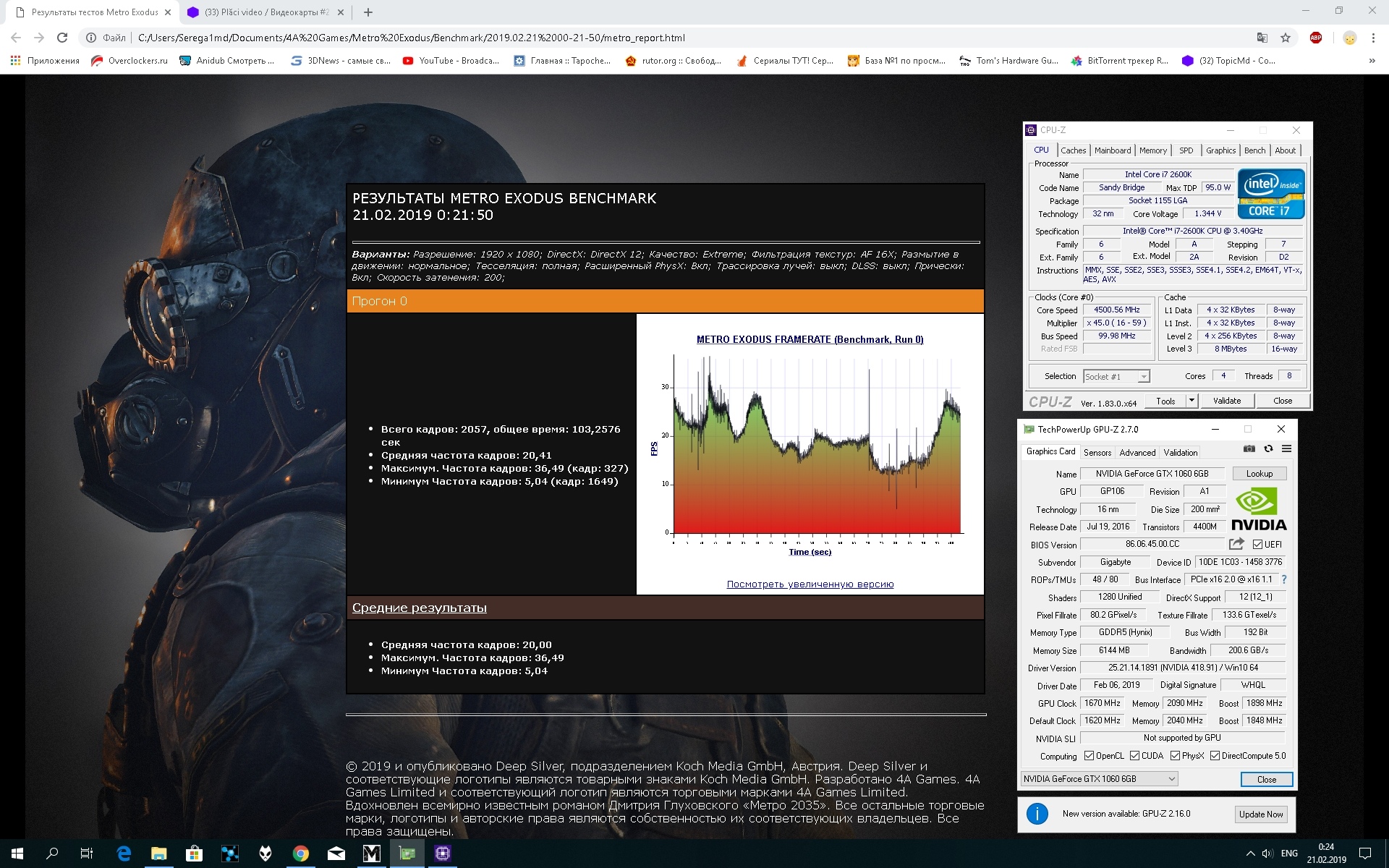Open GPU selection dropdown in GPU-Z
The height and width of the screenshot is (868, 1389).
coord(1099,779)
